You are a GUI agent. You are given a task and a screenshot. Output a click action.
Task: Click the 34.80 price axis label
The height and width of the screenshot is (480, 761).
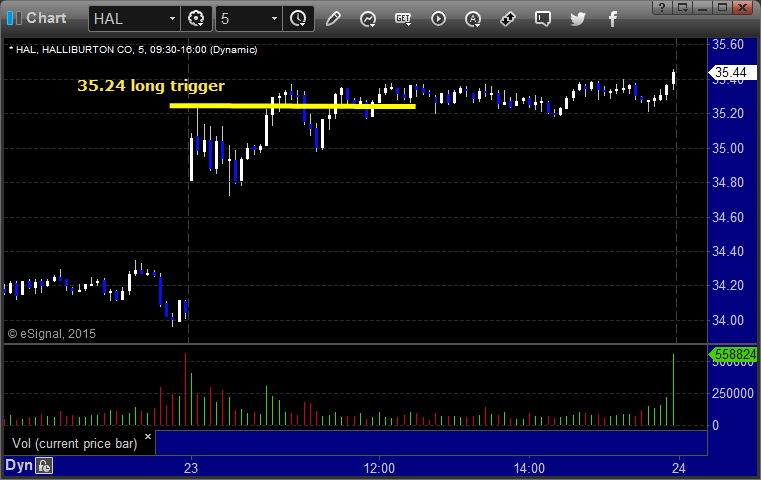(x=728, y=182)
